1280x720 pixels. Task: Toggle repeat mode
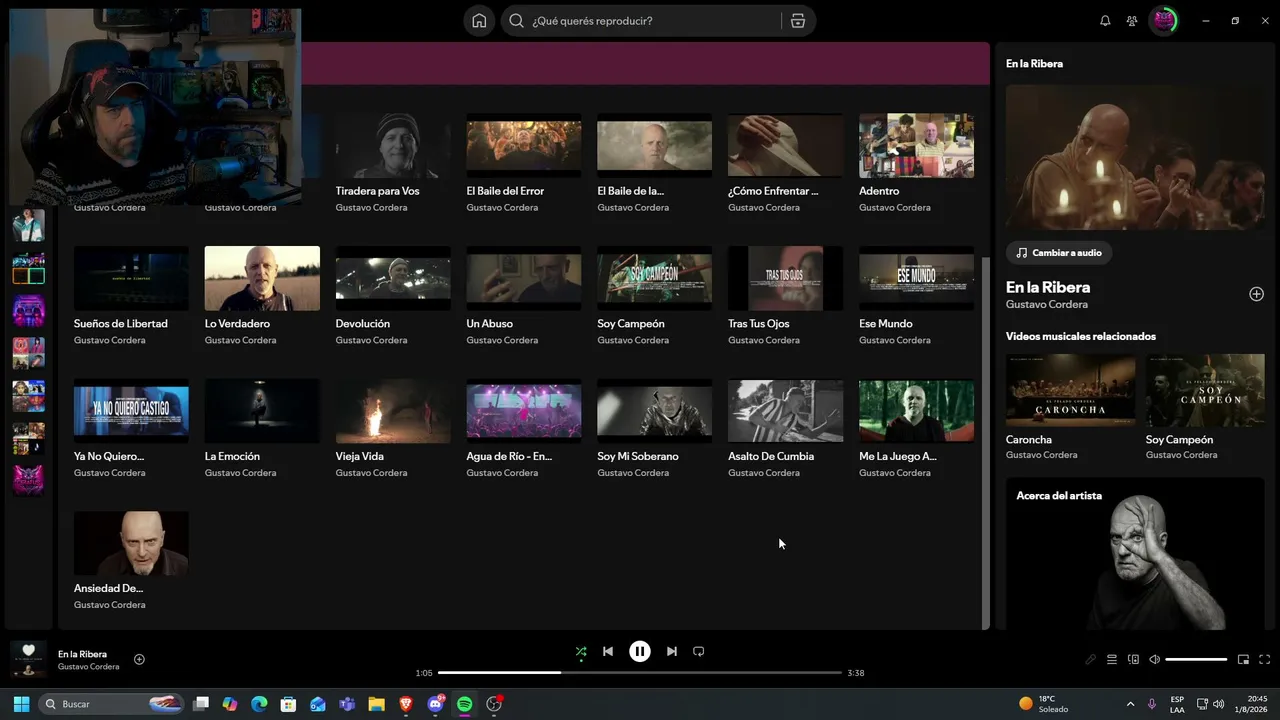click(x=699, y=652)
